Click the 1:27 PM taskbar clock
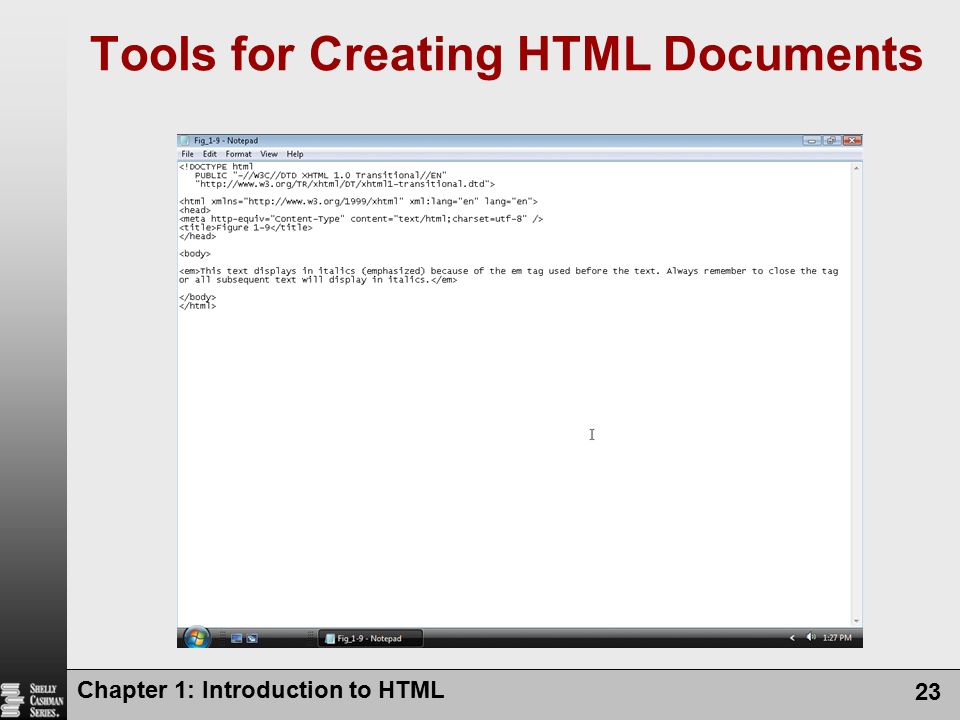 coord(837,638)
